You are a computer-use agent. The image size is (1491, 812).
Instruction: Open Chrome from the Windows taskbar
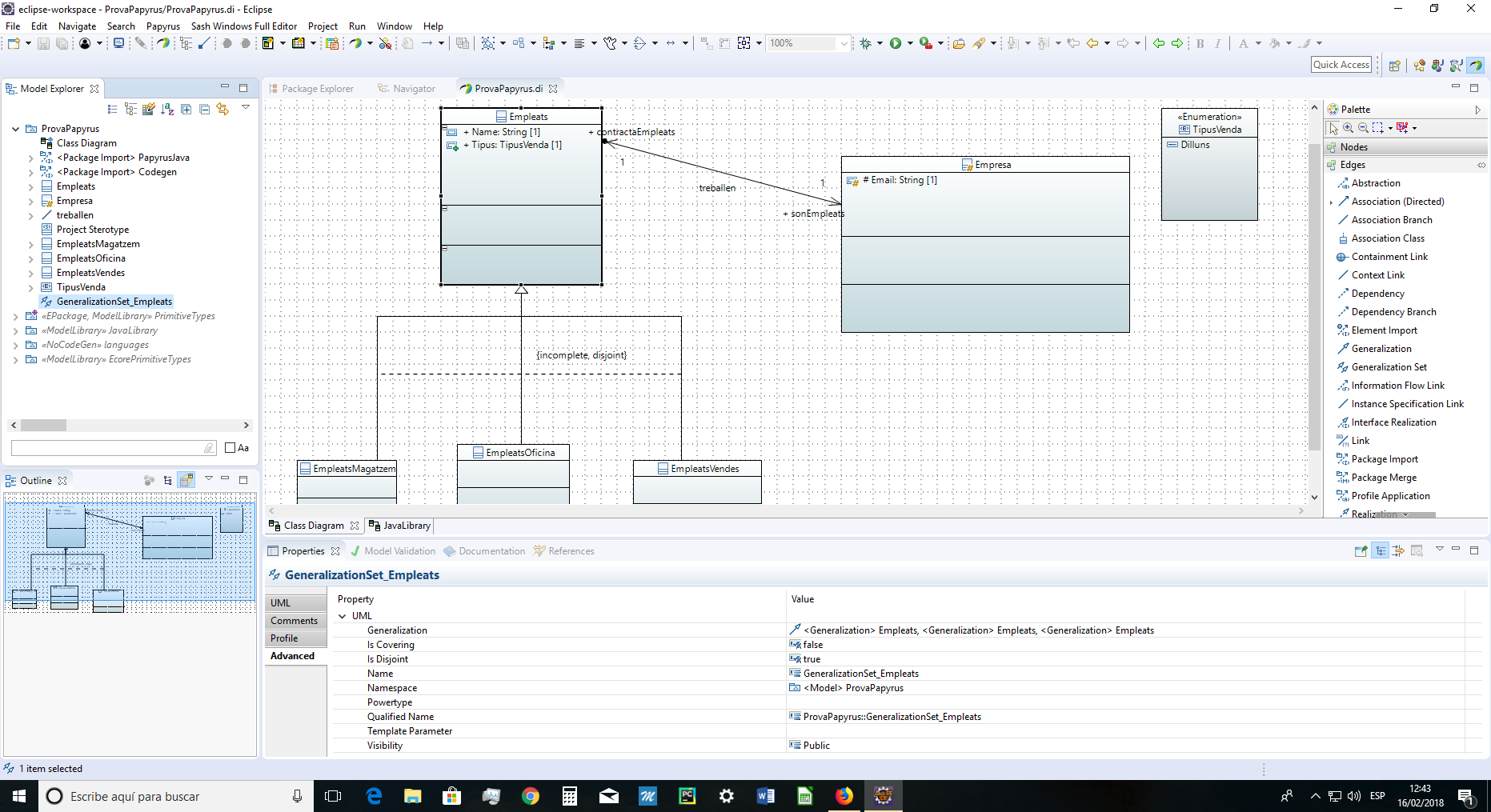pos(530,796)
